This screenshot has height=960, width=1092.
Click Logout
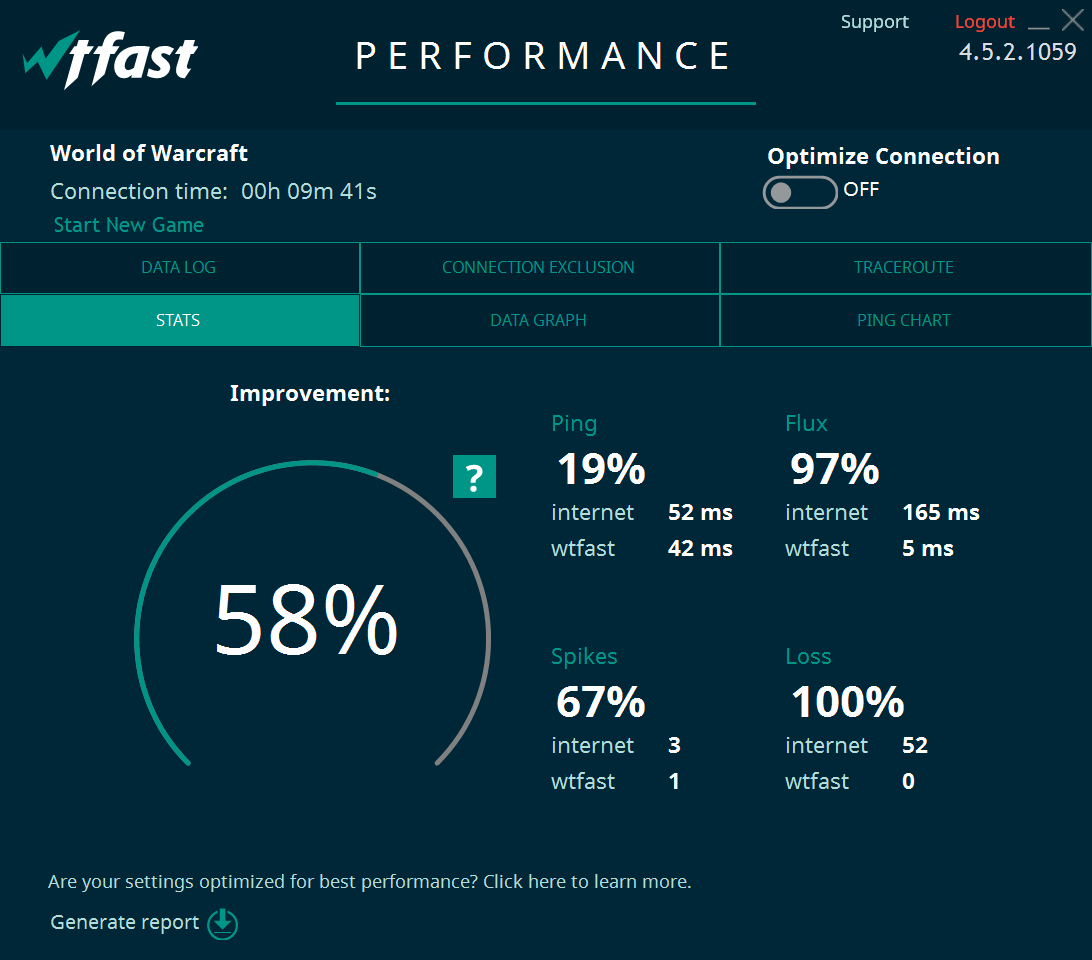(x=984, y=21)
